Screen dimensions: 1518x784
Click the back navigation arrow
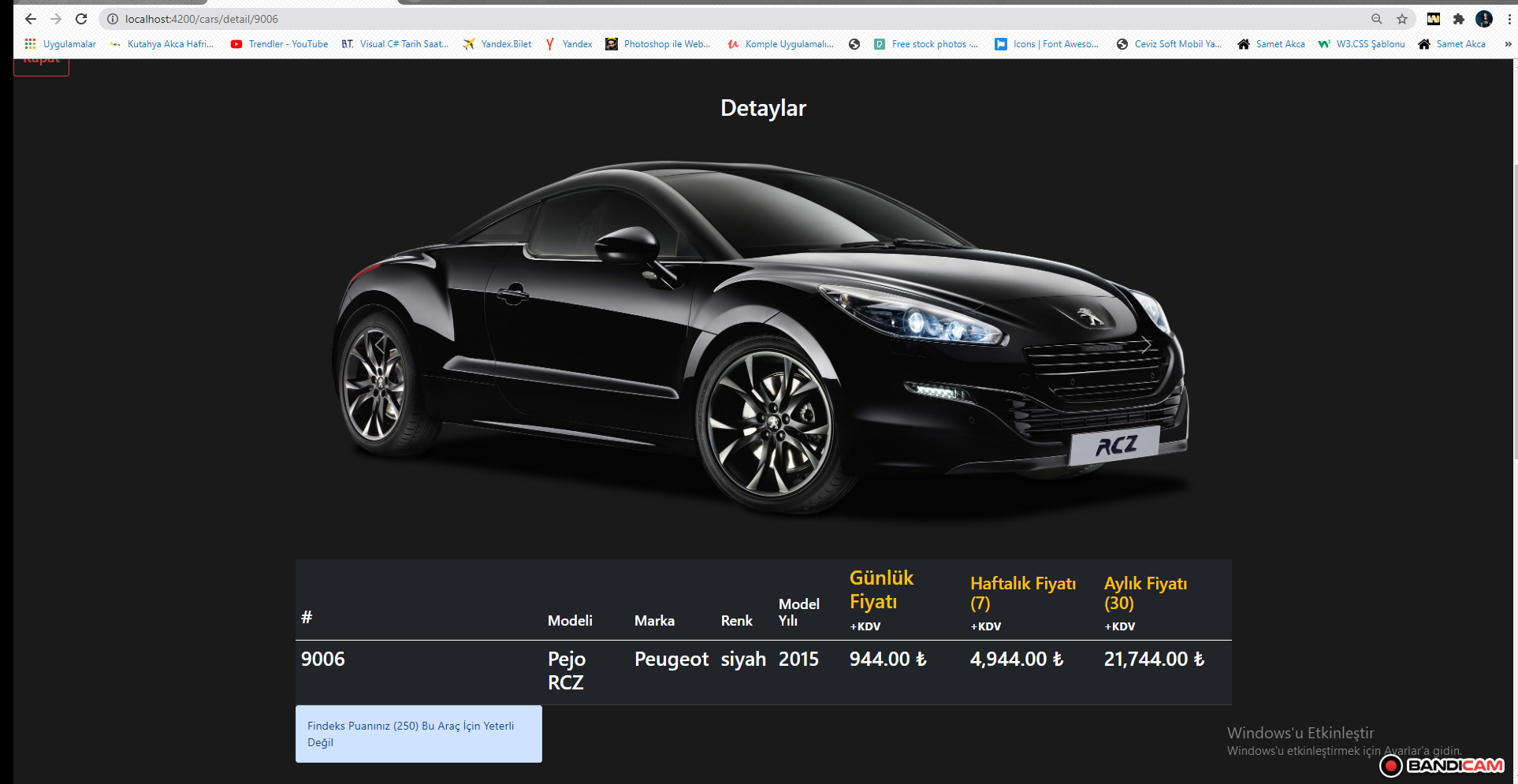click(x=29, y=19)
